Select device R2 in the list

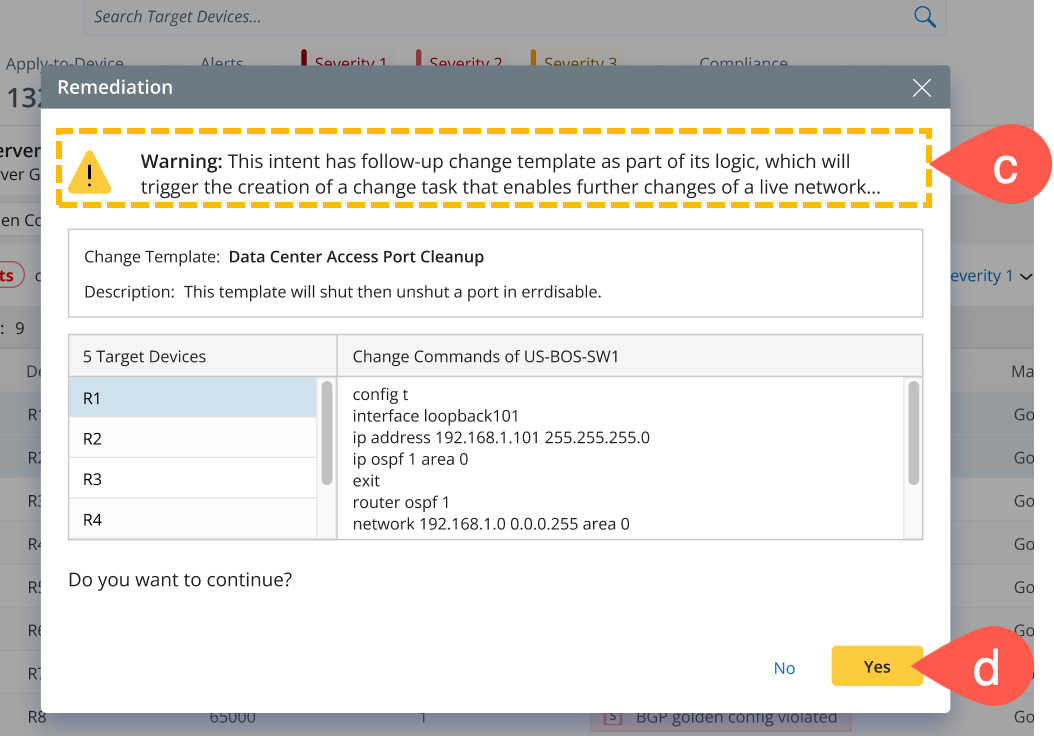click(192, 438)
